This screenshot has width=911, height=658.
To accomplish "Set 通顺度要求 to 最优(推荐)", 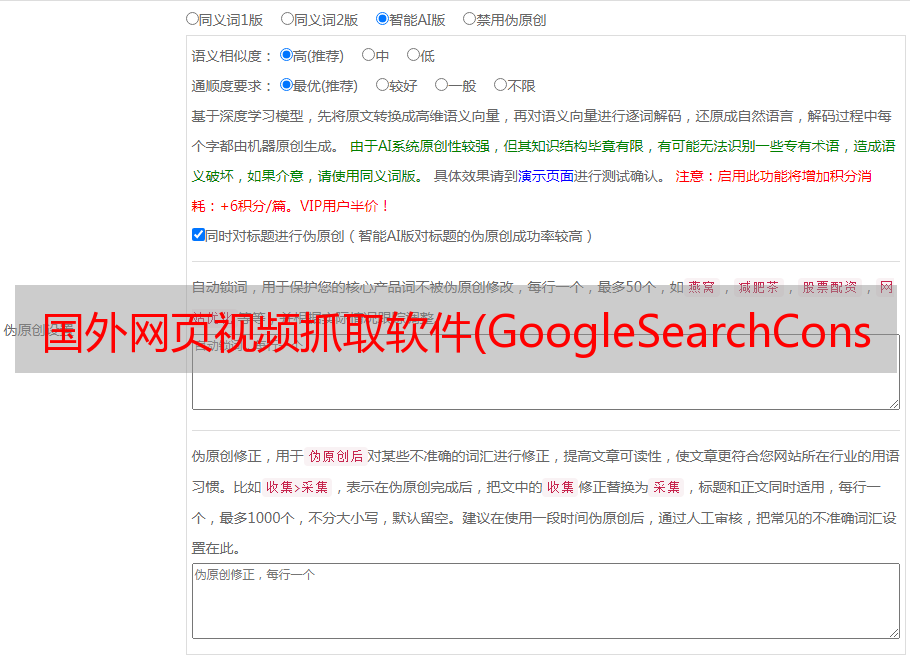I will coord(286,85).
